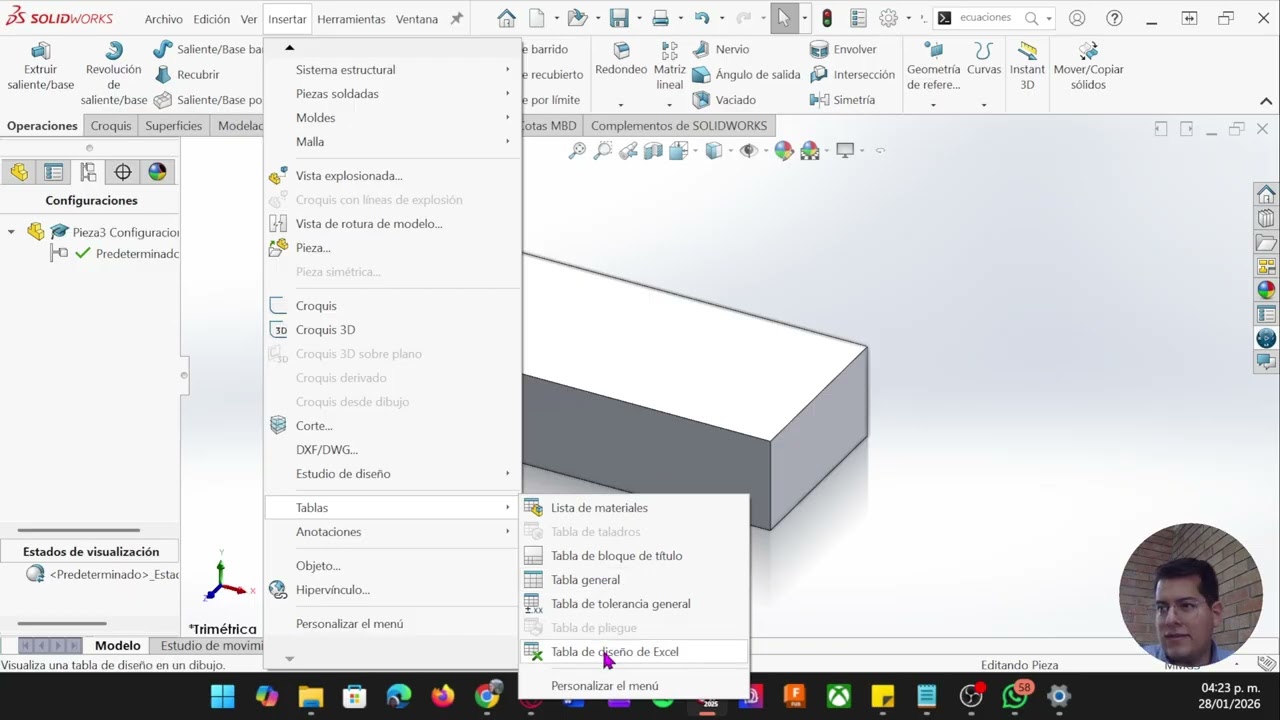Switch to the Modelo bottom tab
1280x720 pixels.
(x=118, y=646)
